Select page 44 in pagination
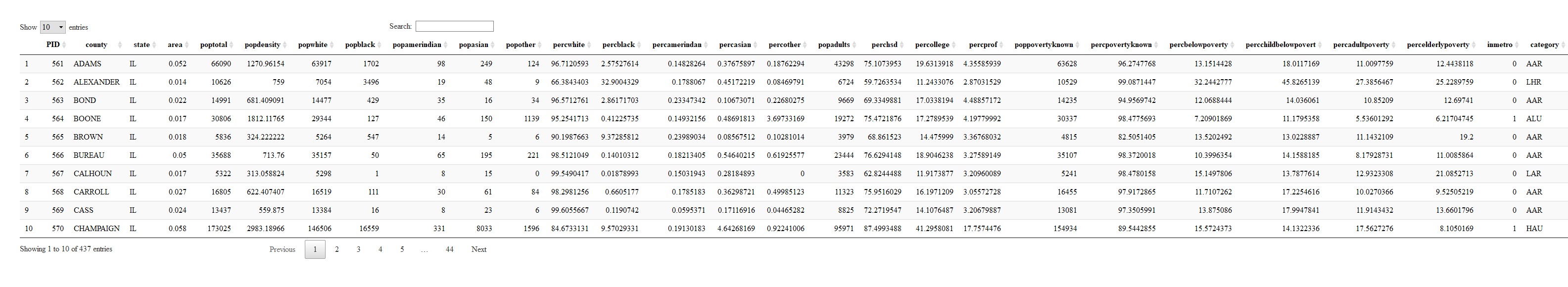The image size is (1568, 287). tap(449, 249)
